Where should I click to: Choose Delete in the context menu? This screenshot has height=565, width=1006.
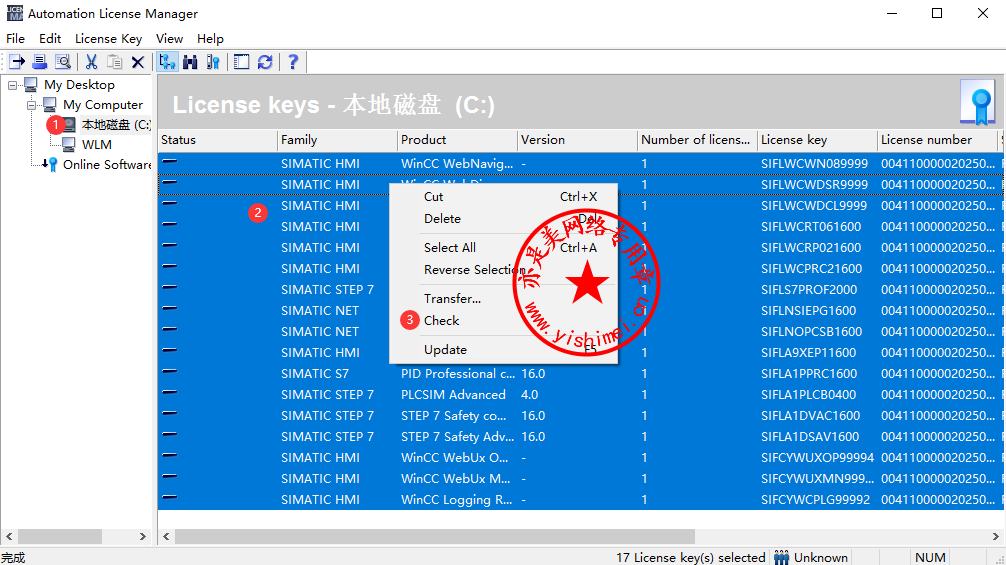504,219
